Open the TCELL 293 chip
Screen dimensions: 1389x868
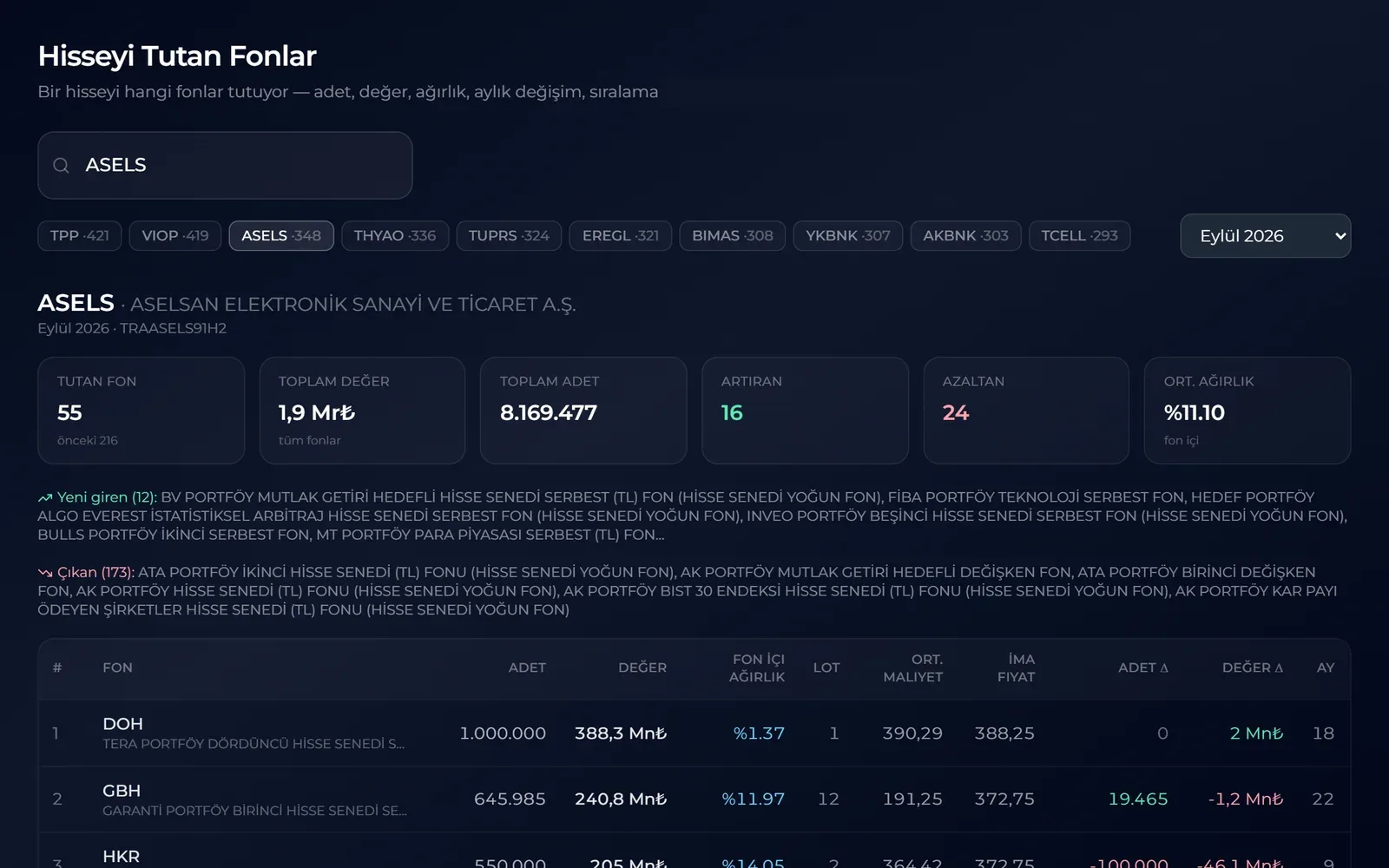(1080, 236)
